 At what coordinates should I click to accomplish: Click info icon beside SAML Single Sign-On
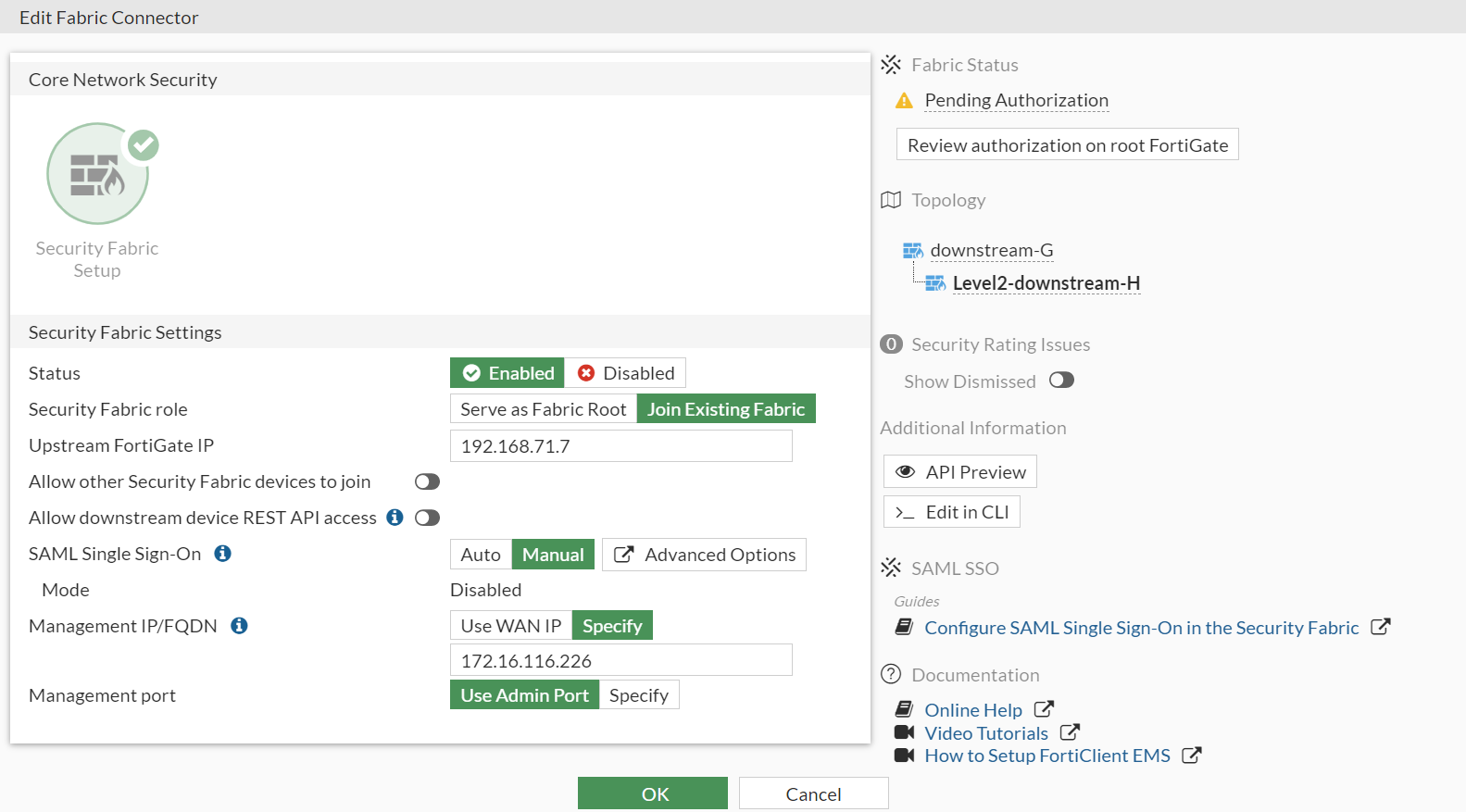click(223, 554)
